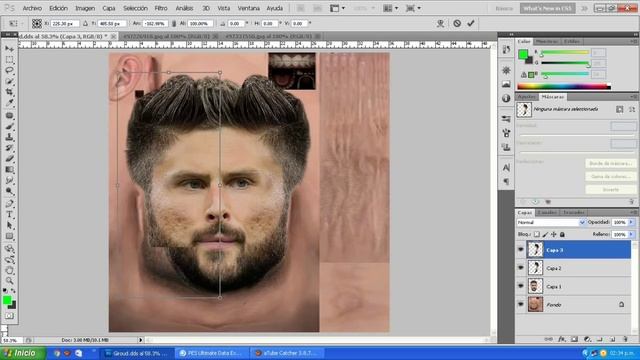Toggle lock all padlock
This screenshot has width=640, height=360.
(x=562, y=234)
